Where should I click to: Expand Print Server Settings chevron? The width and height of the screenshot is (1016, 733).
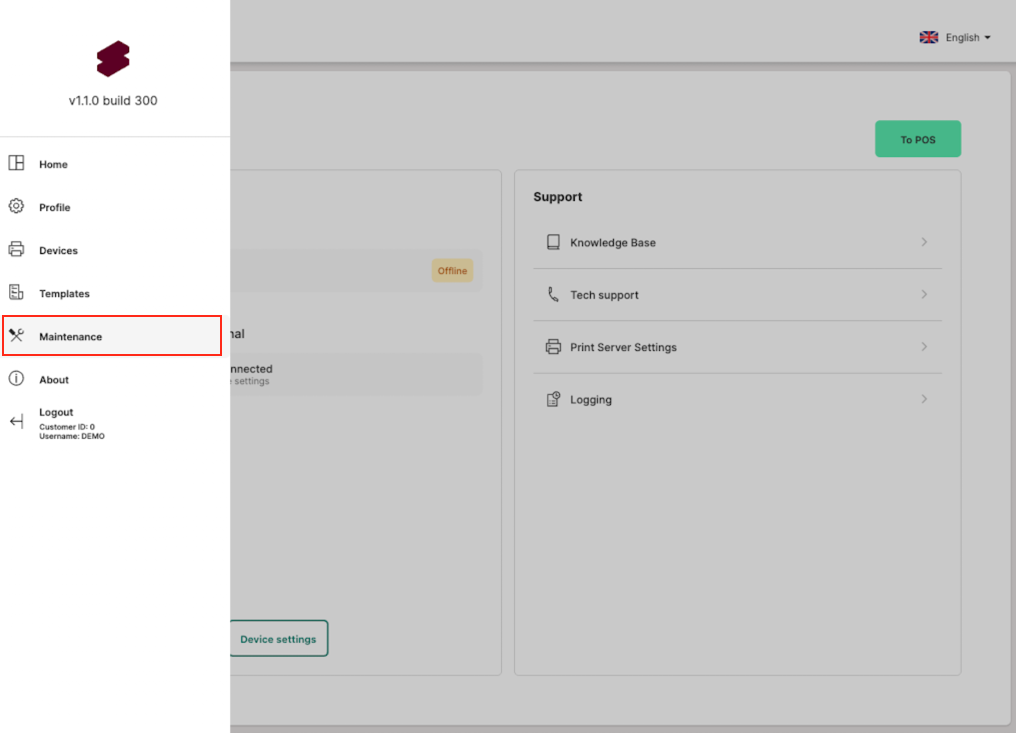coord(924,347)
